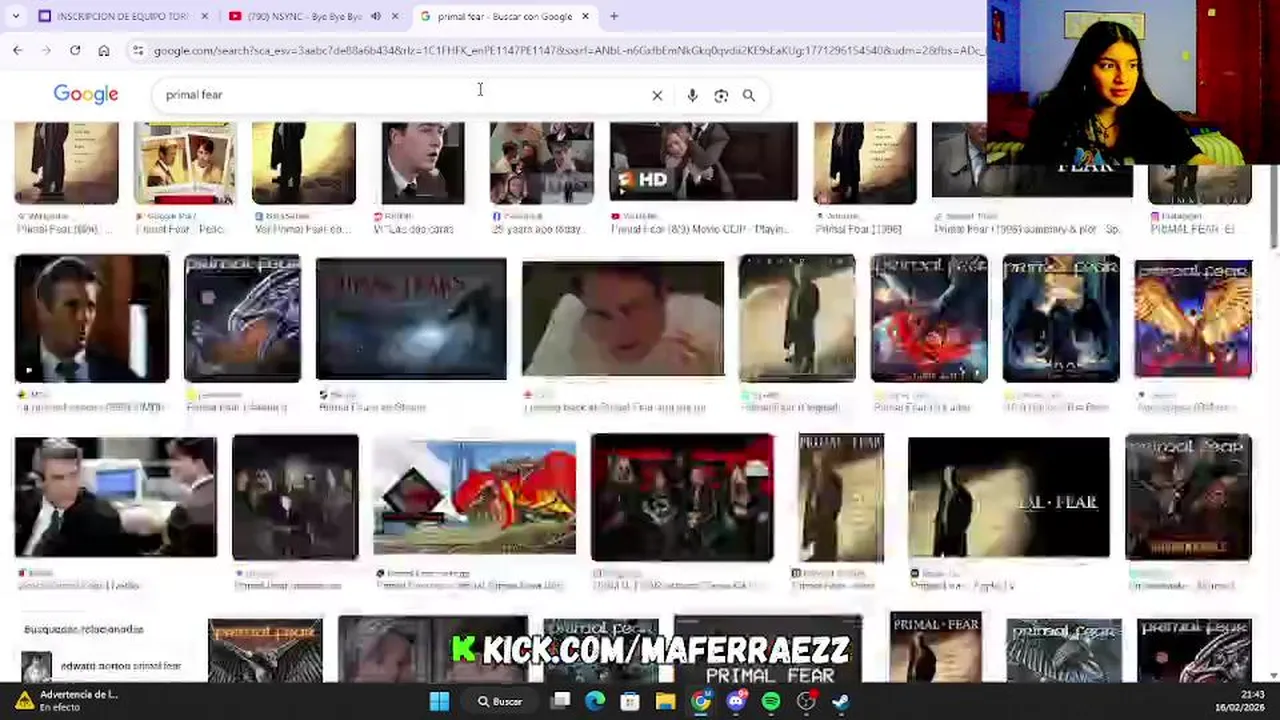Switch to NSYNC - Bye Bye Bye tab
The height and width of the screenshot is (720, 1280).
[313, 16]
